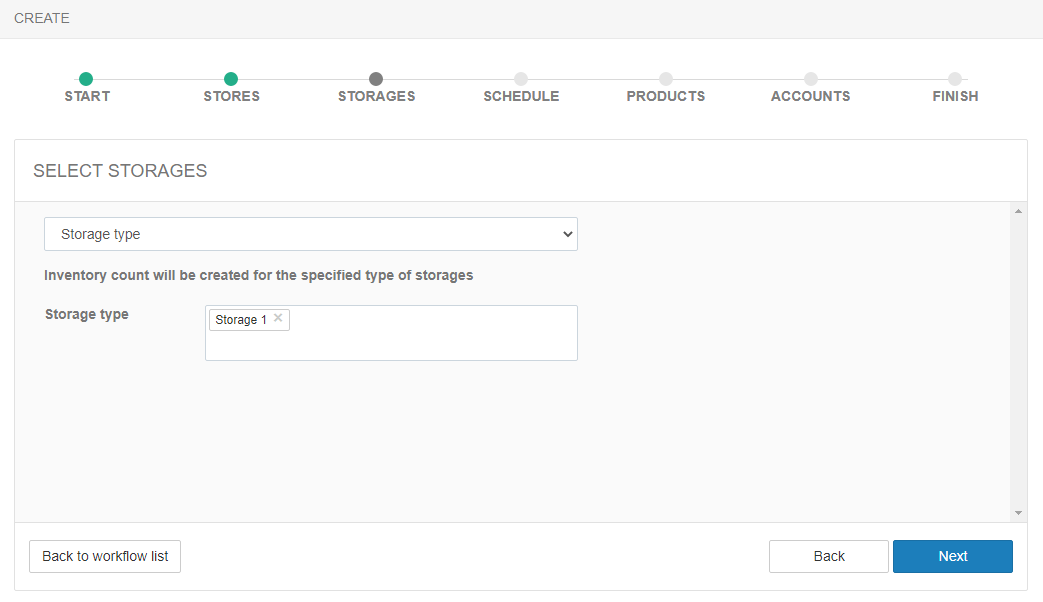Viewport: 1043px width, 602px height.
Task: Click the FINISH step label
Action: tap(955, 97)
